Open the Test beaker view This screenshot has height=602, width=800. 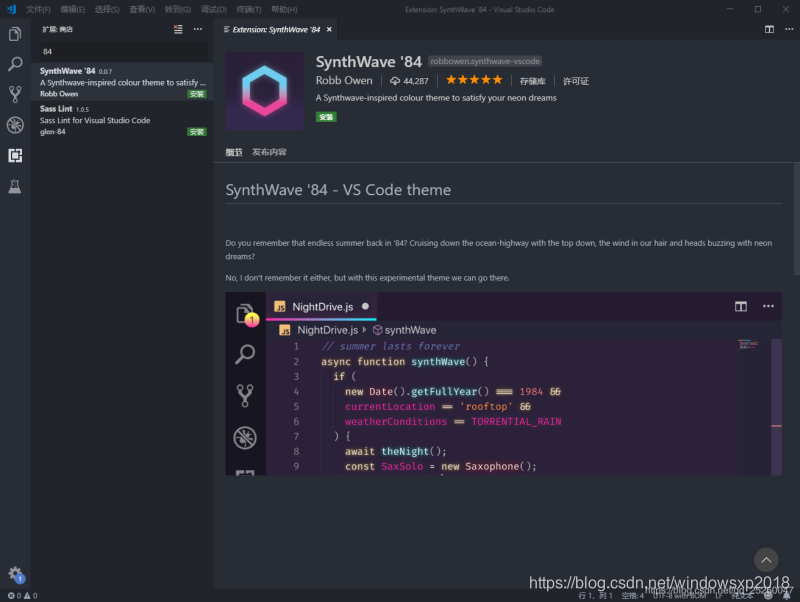pyautogui.click(x=15, y=186)
